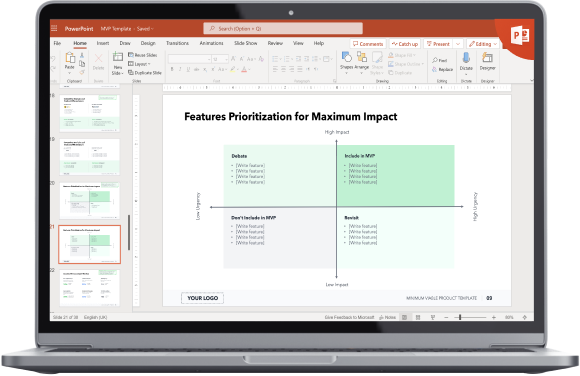
Task: Open the Change Case Aa dropdown
Action: pyautogui.click(x=252, y=59)
